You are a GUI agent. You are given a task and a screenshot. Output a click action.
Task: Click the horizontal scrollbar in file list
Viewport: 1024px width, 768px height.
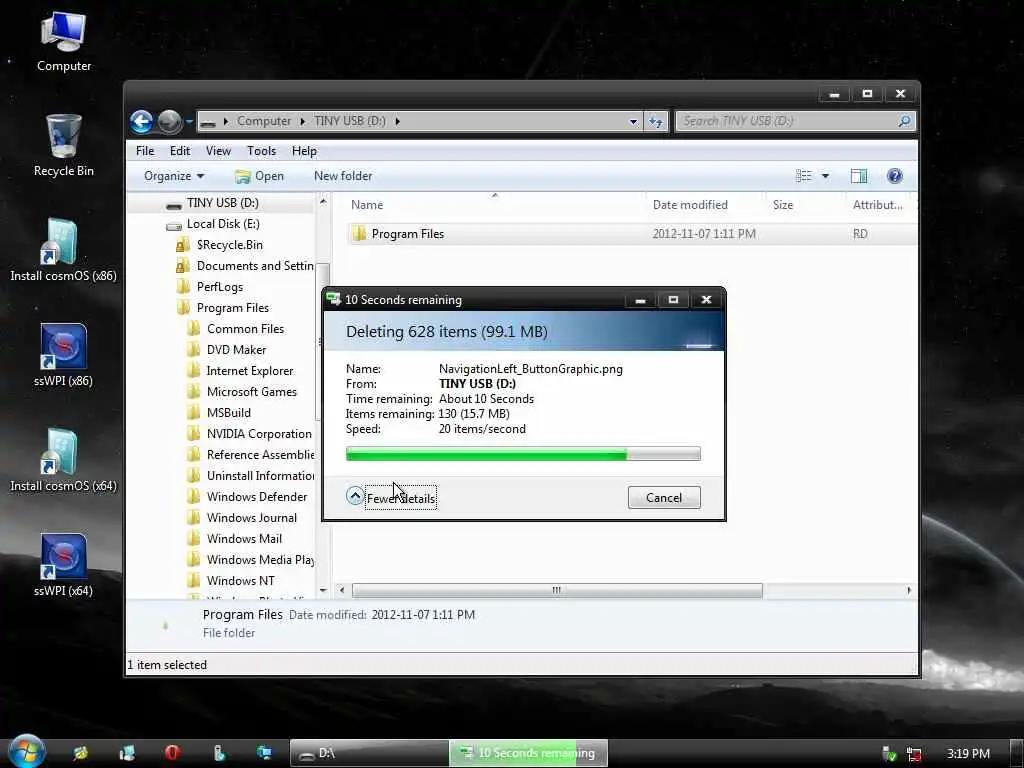coord(556,590)
